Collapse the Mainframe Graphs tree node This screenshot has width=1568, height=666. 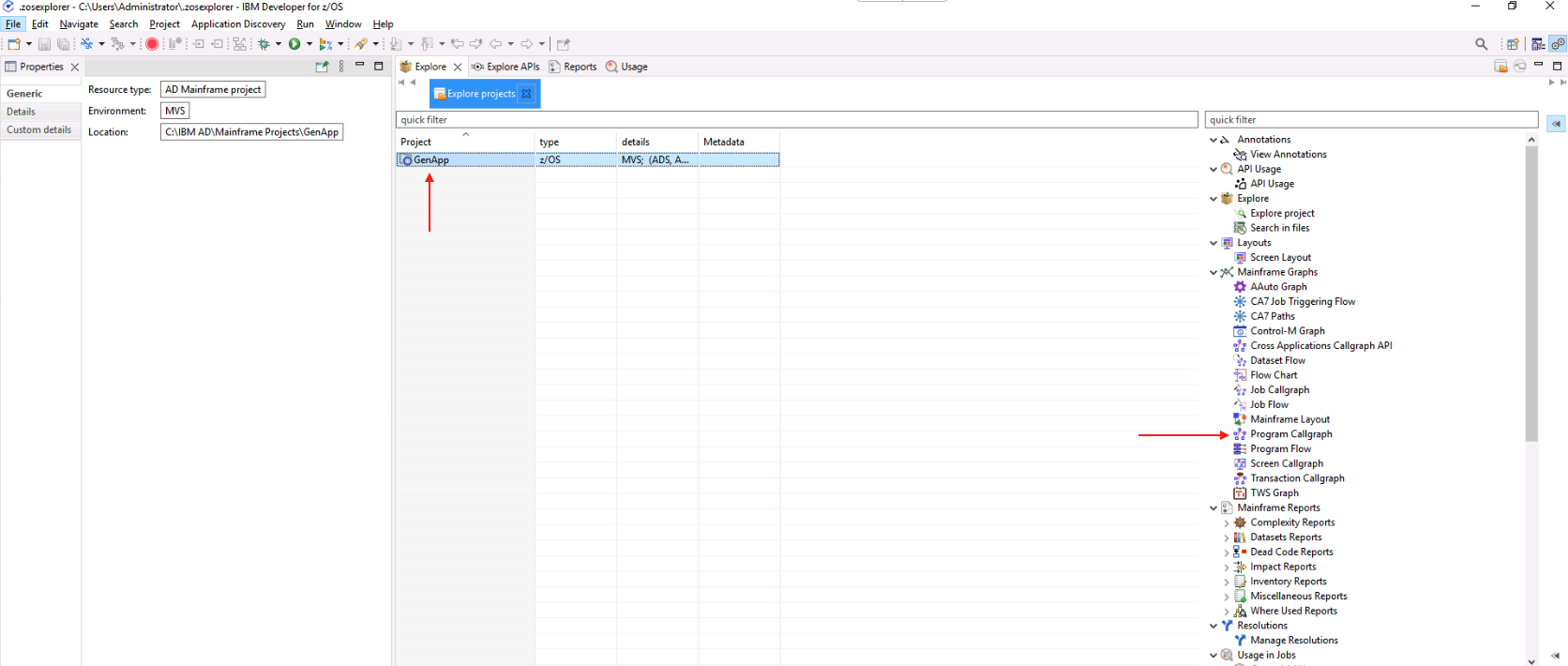(1214, 273)
